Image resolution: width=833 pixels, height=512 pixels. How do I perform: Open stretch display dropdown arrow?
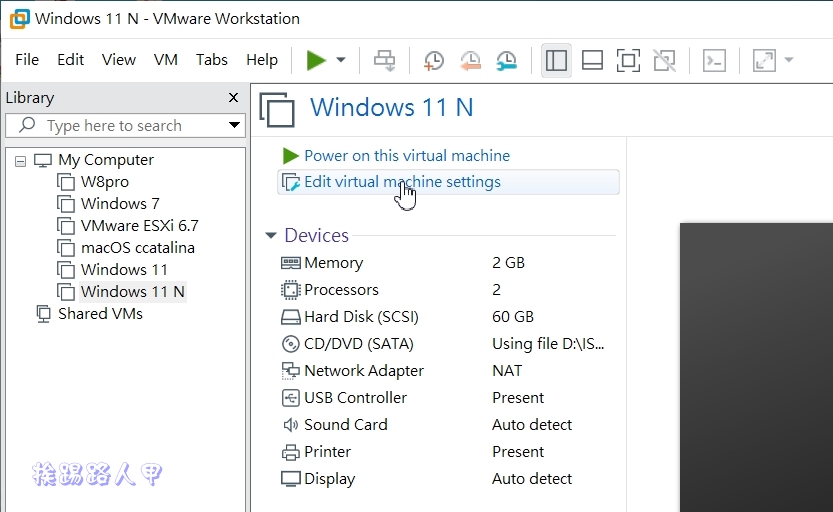789,60
